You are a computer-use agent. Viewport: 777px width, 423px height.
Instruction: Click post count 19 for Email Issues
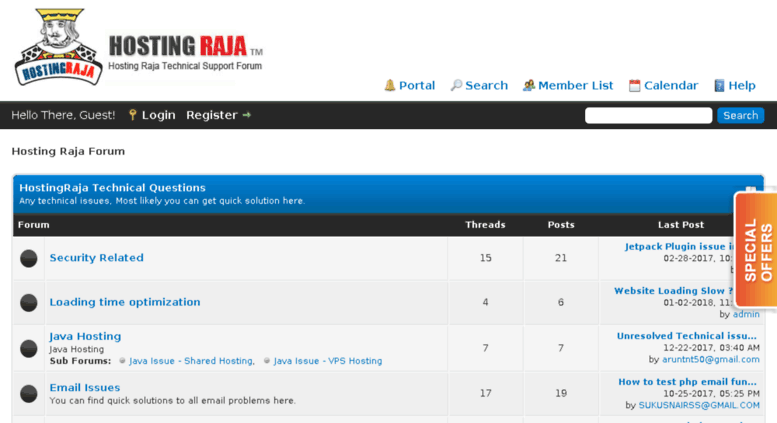561,393
